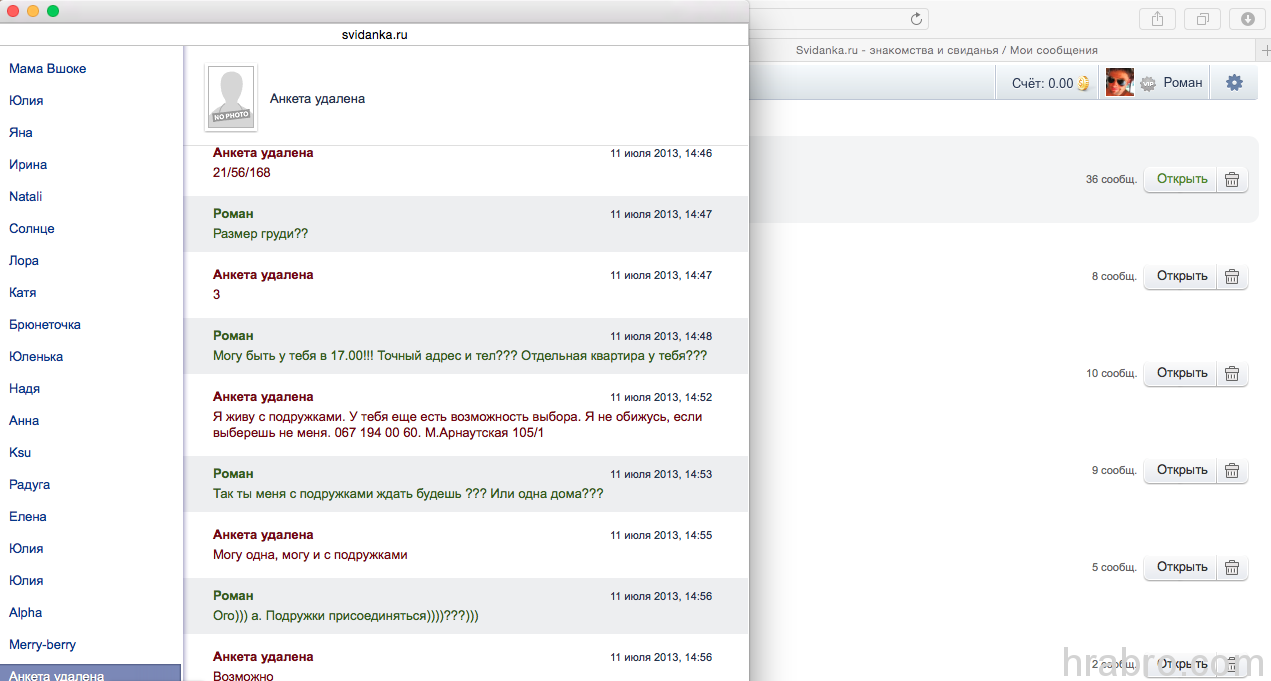Open chat with Брюнеточка
This screenshot has width=1271, height=681.
pos(45,325)
